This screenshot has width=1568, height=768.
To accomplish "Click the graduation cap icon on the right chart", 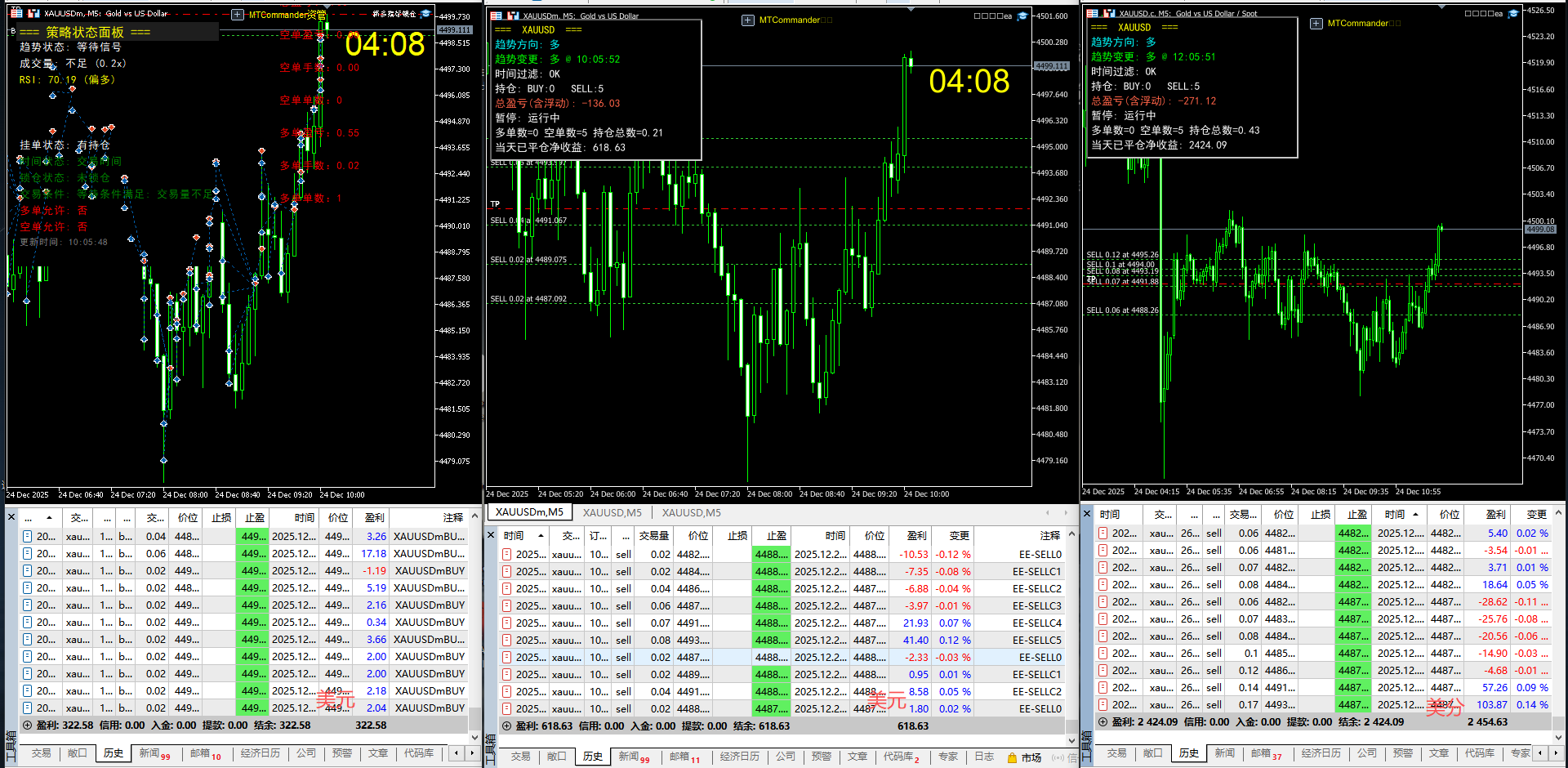I will 1512,13.
